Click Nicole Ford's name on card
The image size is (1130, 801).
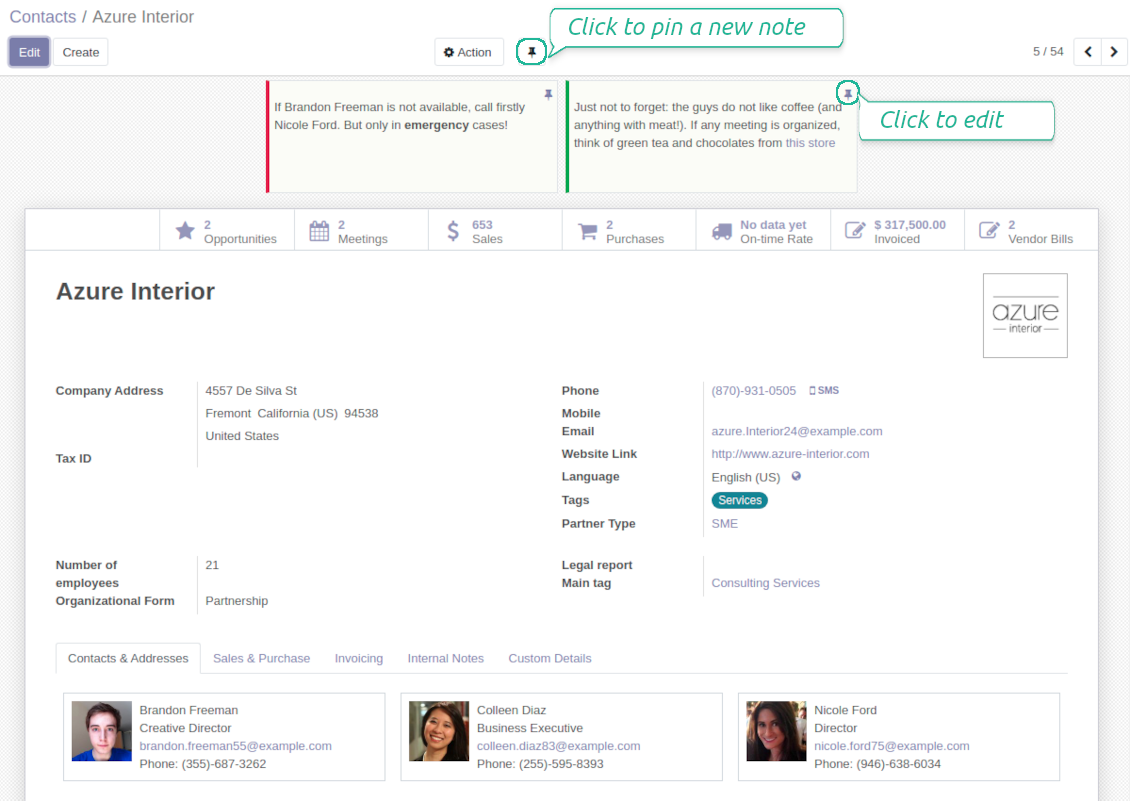[845, 710]
